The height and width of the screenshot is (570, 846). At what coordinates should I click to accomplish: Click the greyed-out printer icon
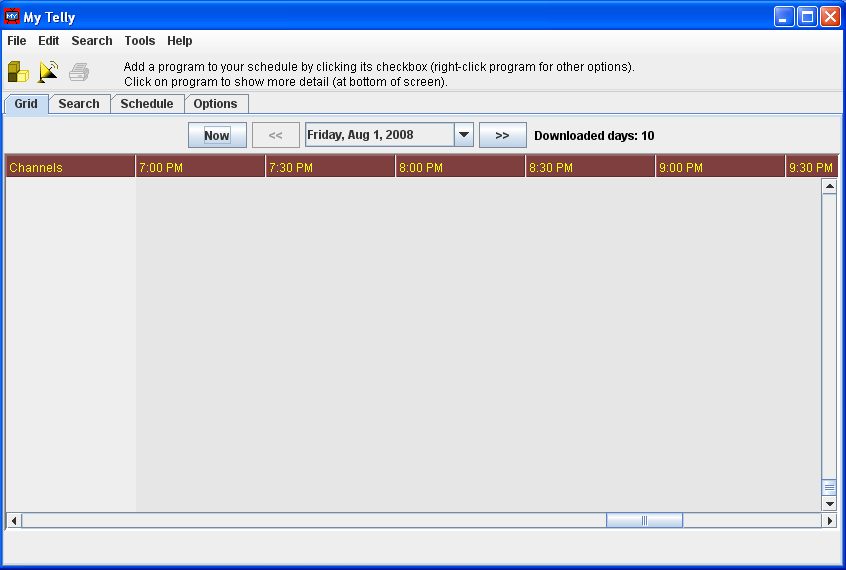(x=79, y=72)
